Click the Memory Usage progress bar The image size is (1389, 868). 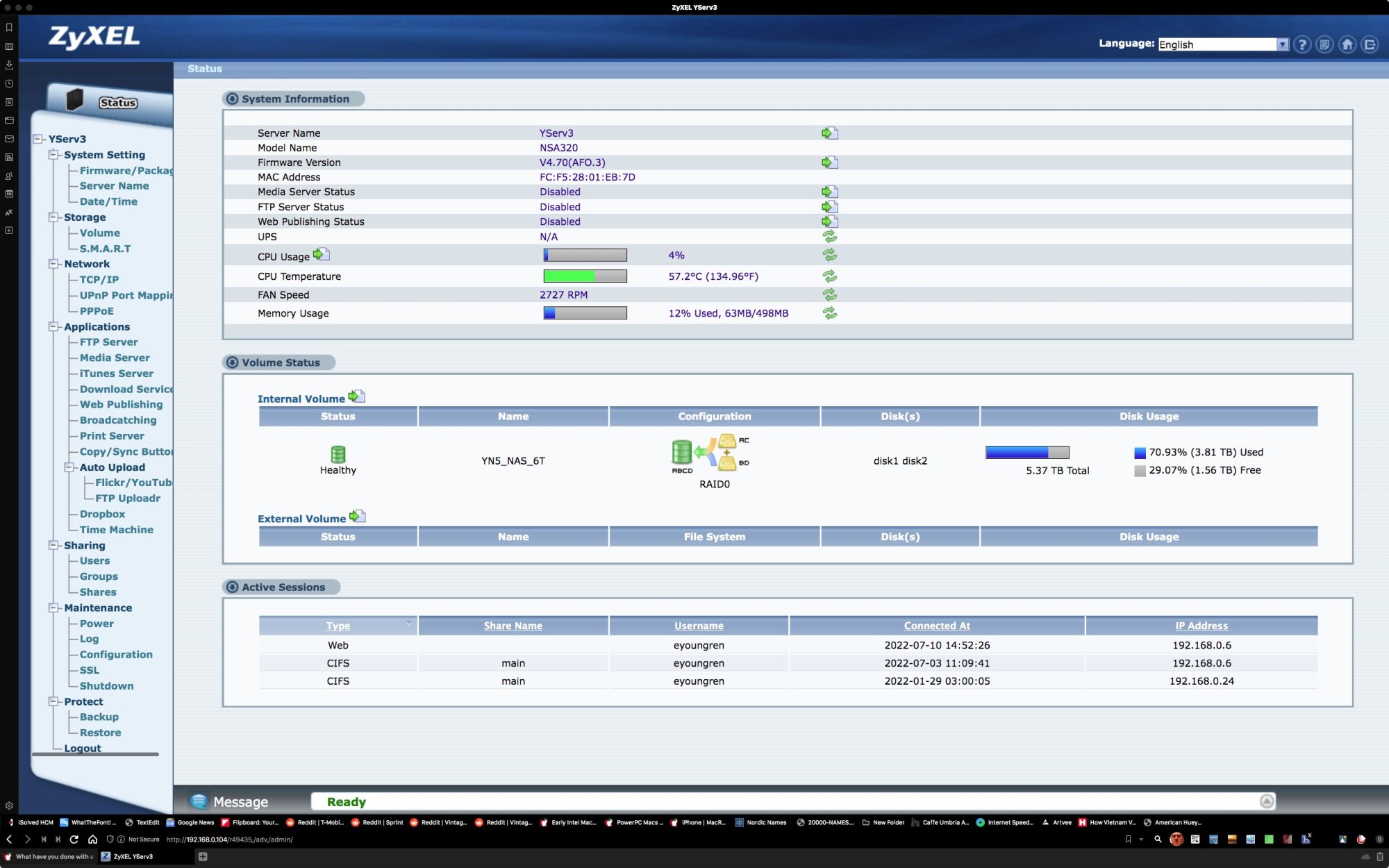click(585, 313)
